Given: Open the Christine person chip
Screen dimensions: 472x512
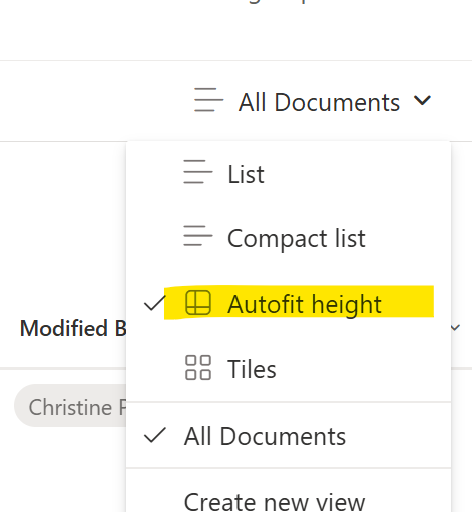Looking at the screenshot, I should [70, 406].
